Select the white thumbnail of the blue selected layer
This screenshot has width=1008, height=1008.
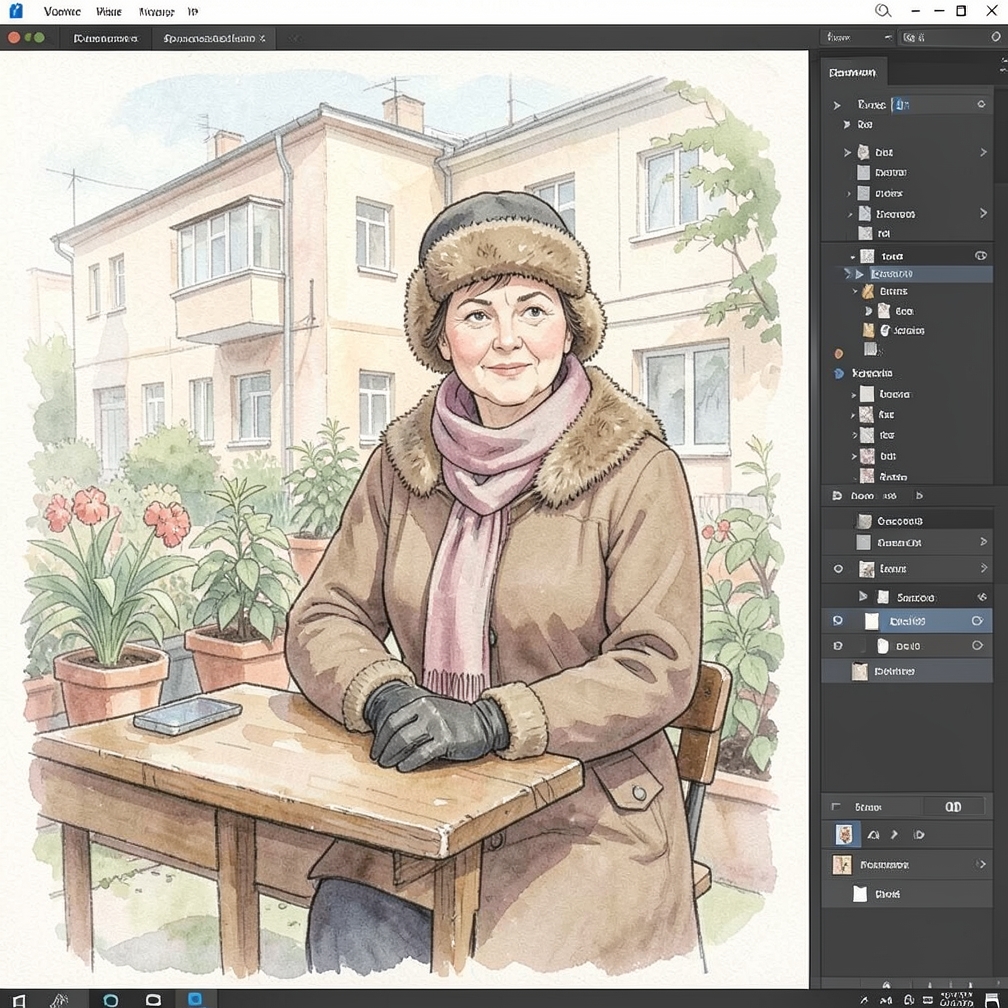(871, 620)
